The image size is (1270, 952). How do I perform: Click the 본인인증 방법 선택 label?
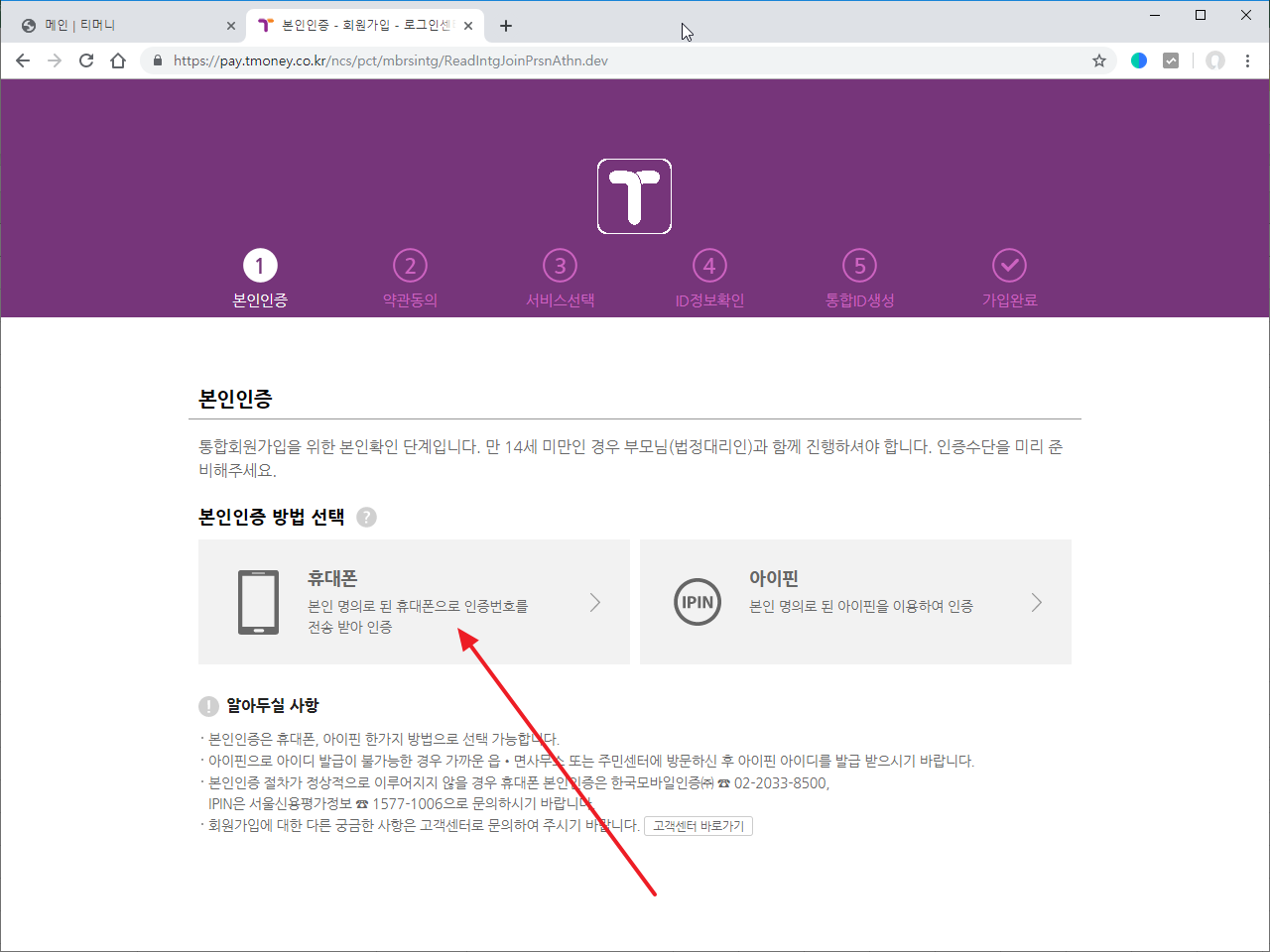click(272, 517)
